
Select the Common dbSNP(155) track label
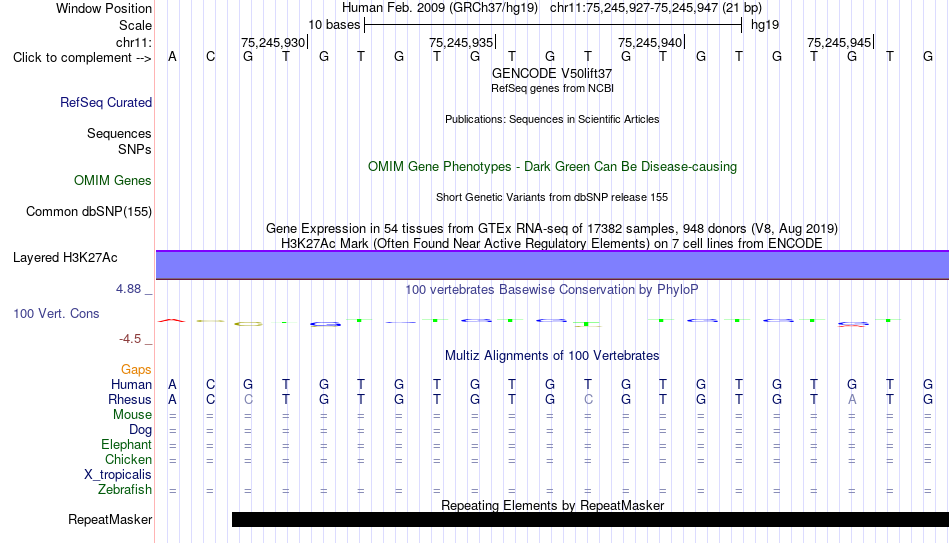pyautogui.click(x=89, y=212)
